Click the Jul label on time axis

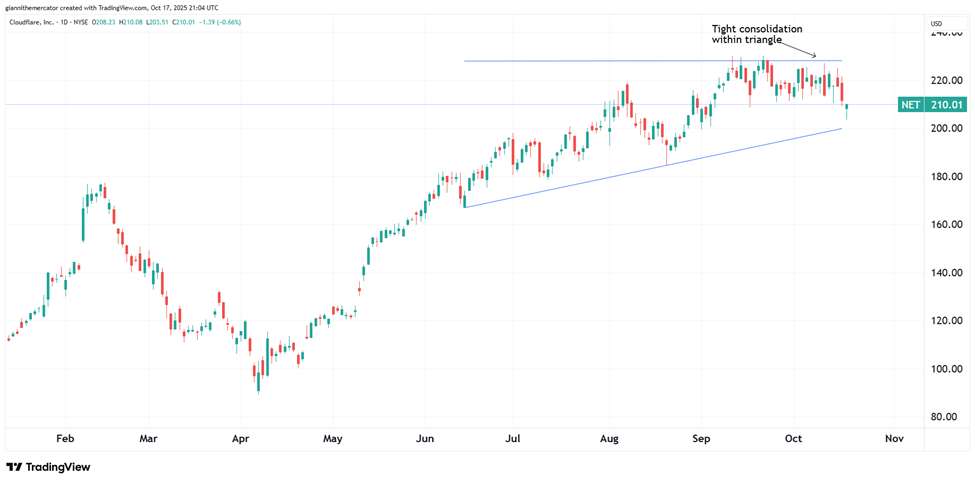pyautogui.click(x=515, y=438)
